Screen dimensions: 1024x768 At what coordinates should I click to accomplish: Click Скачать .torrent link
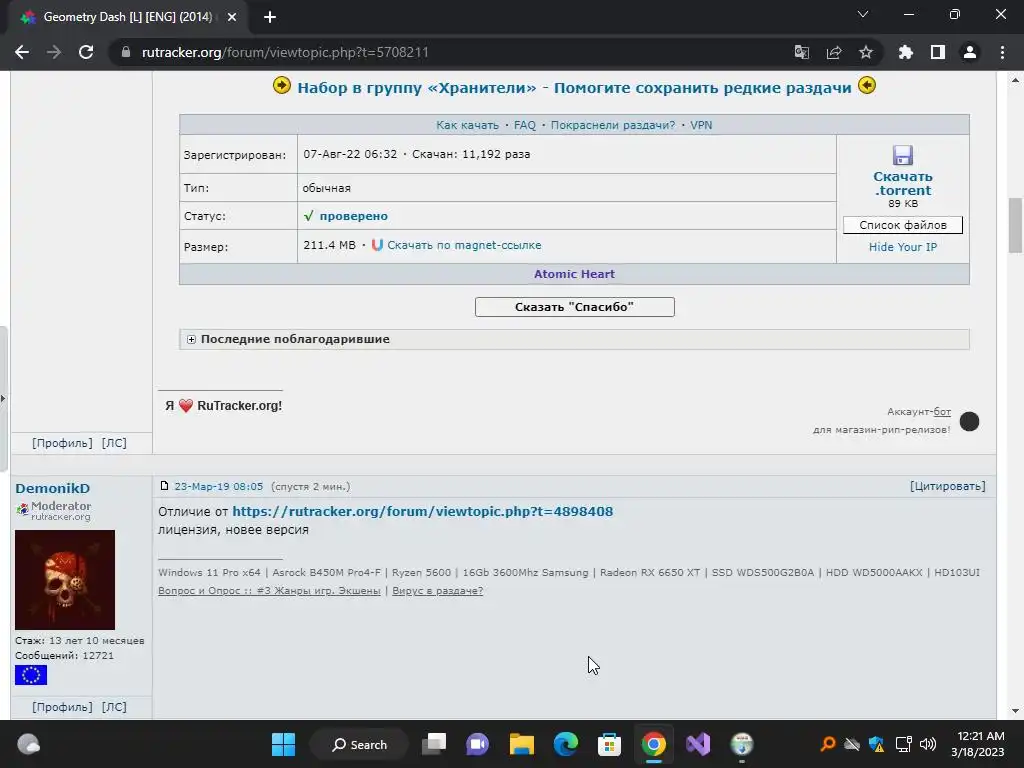pyautogui.click(x=903, y=184)
